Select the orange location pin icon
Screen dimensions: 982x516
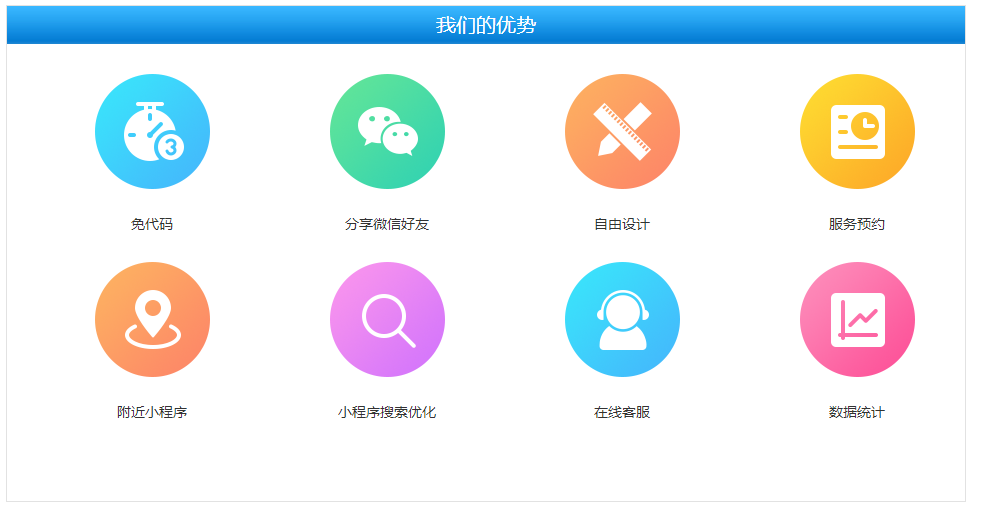click(152, 319)
